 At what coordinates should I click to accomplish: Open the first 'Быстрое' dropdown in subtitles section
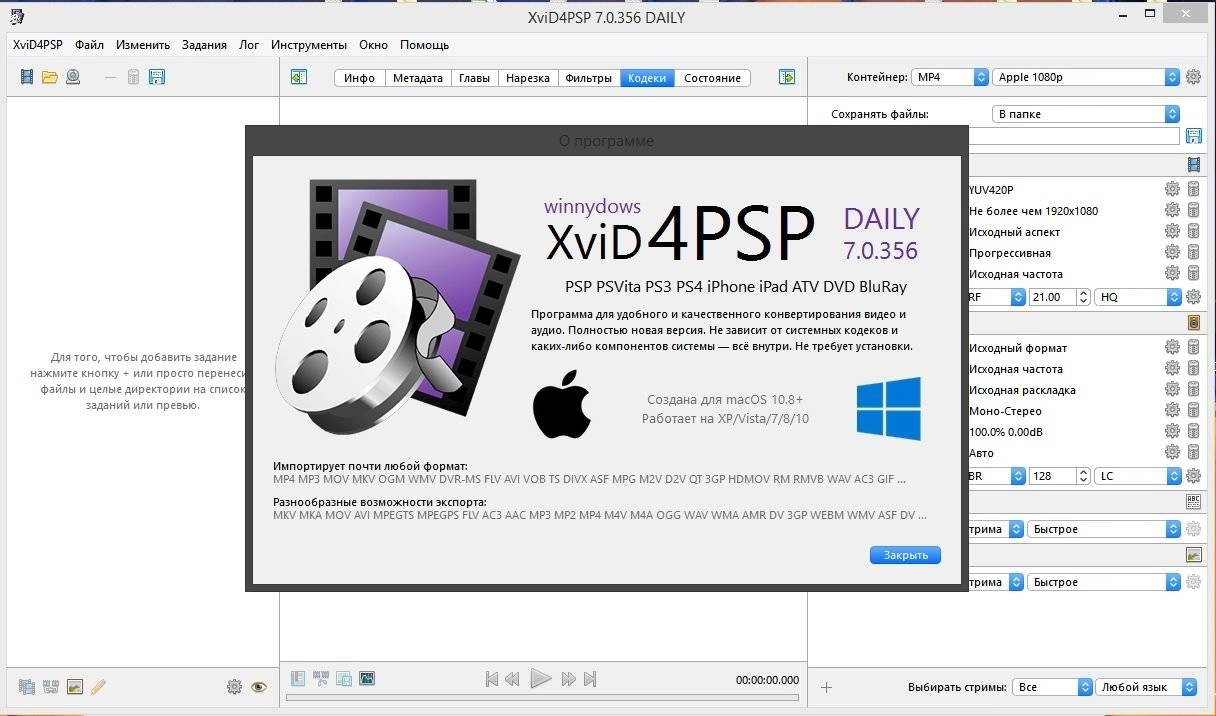point(1104,529)
